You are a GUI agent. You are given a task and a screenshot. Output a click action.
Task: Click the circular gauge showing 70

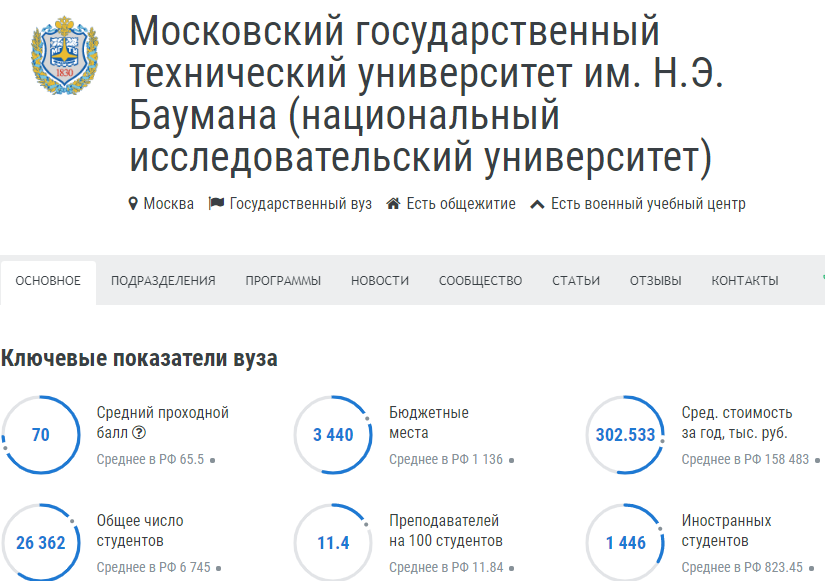click(x=41, y=435)
